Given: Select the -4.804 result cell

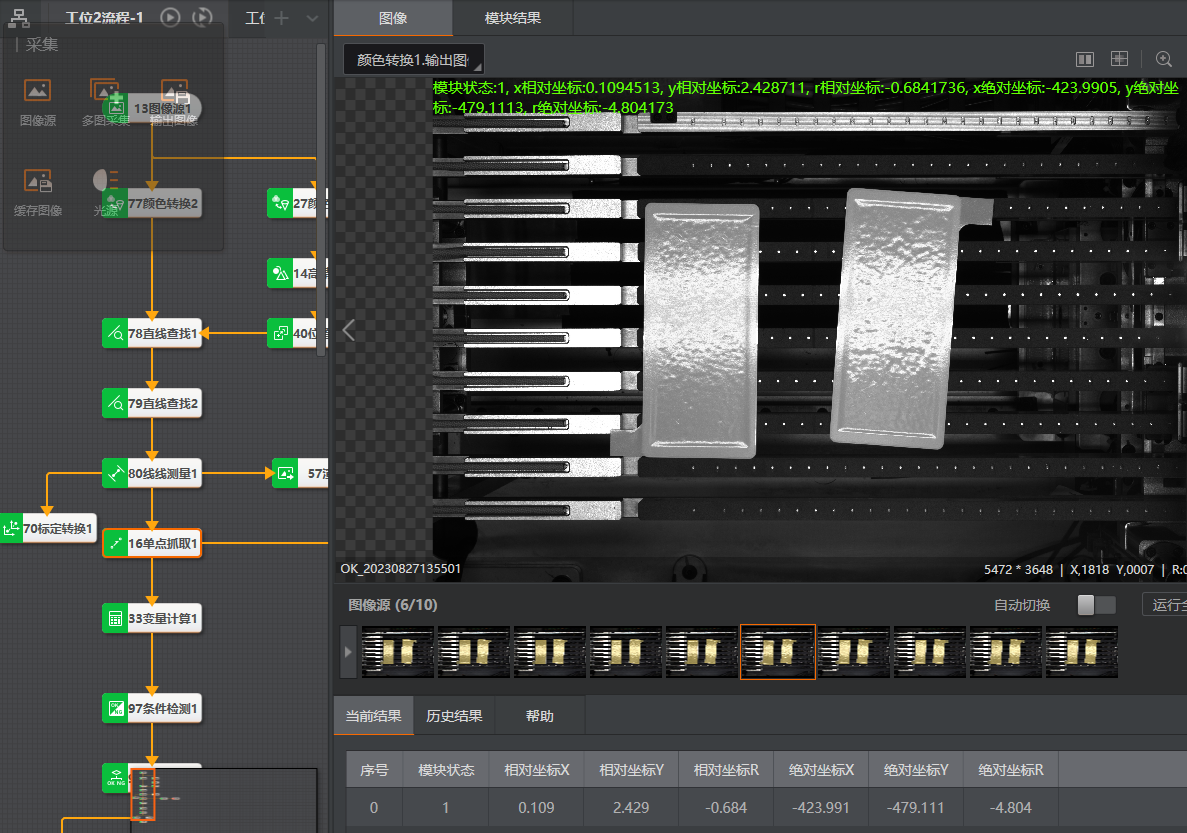Looking at the screenshot, I should click(1011, 807).
